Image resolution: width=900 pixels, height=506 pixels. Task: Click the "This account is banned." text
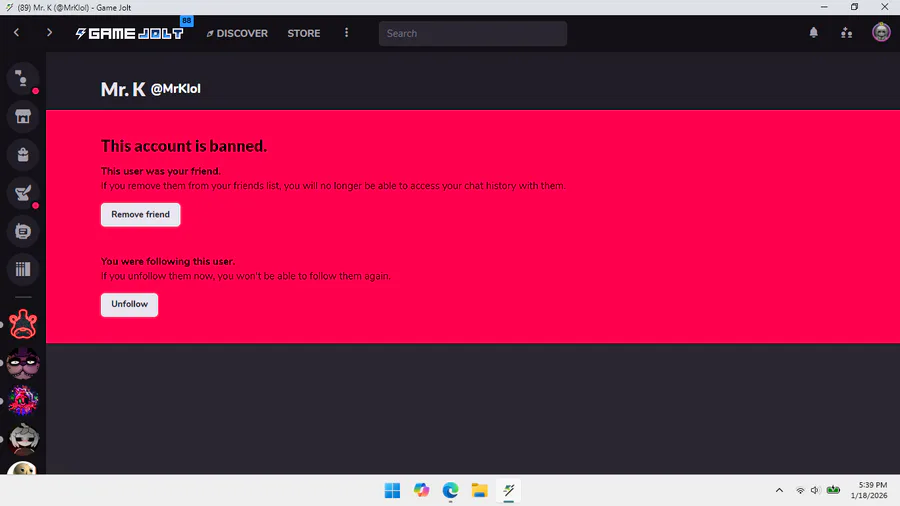(184, 146)
